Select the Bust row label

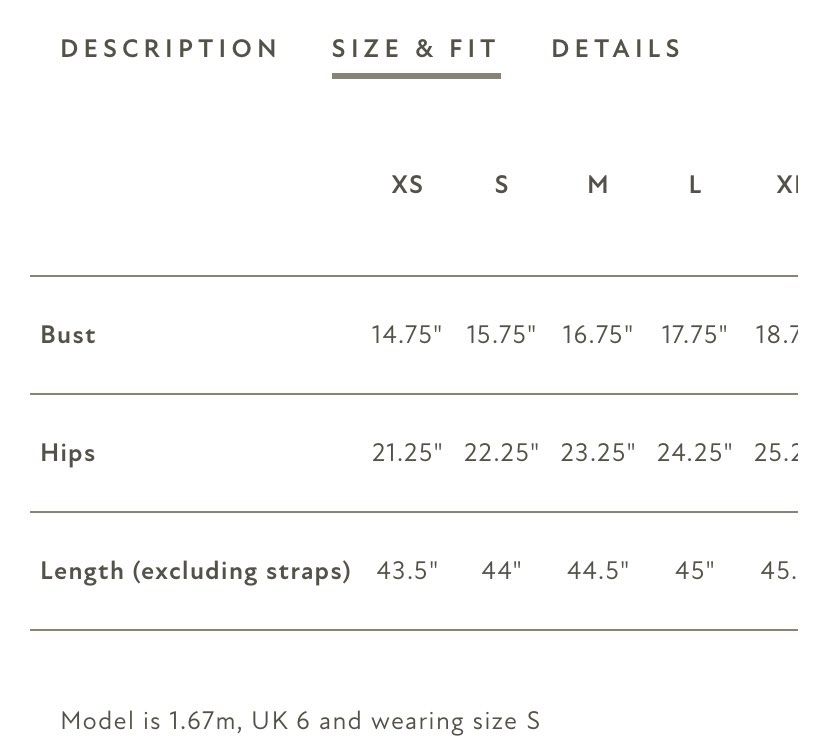click(x=68, y=335)
